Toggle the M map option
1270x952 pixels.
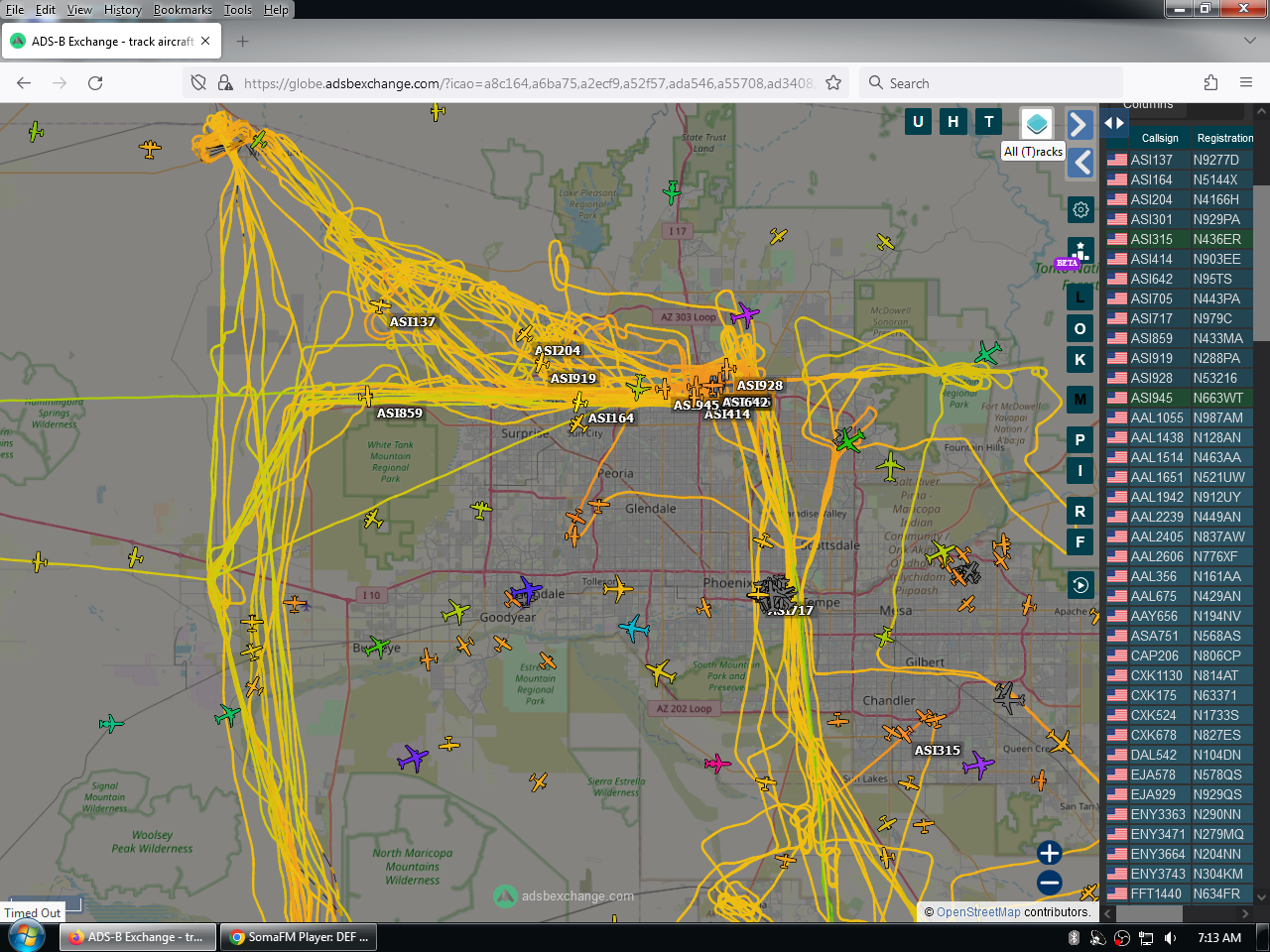[x=1080, y=400]
